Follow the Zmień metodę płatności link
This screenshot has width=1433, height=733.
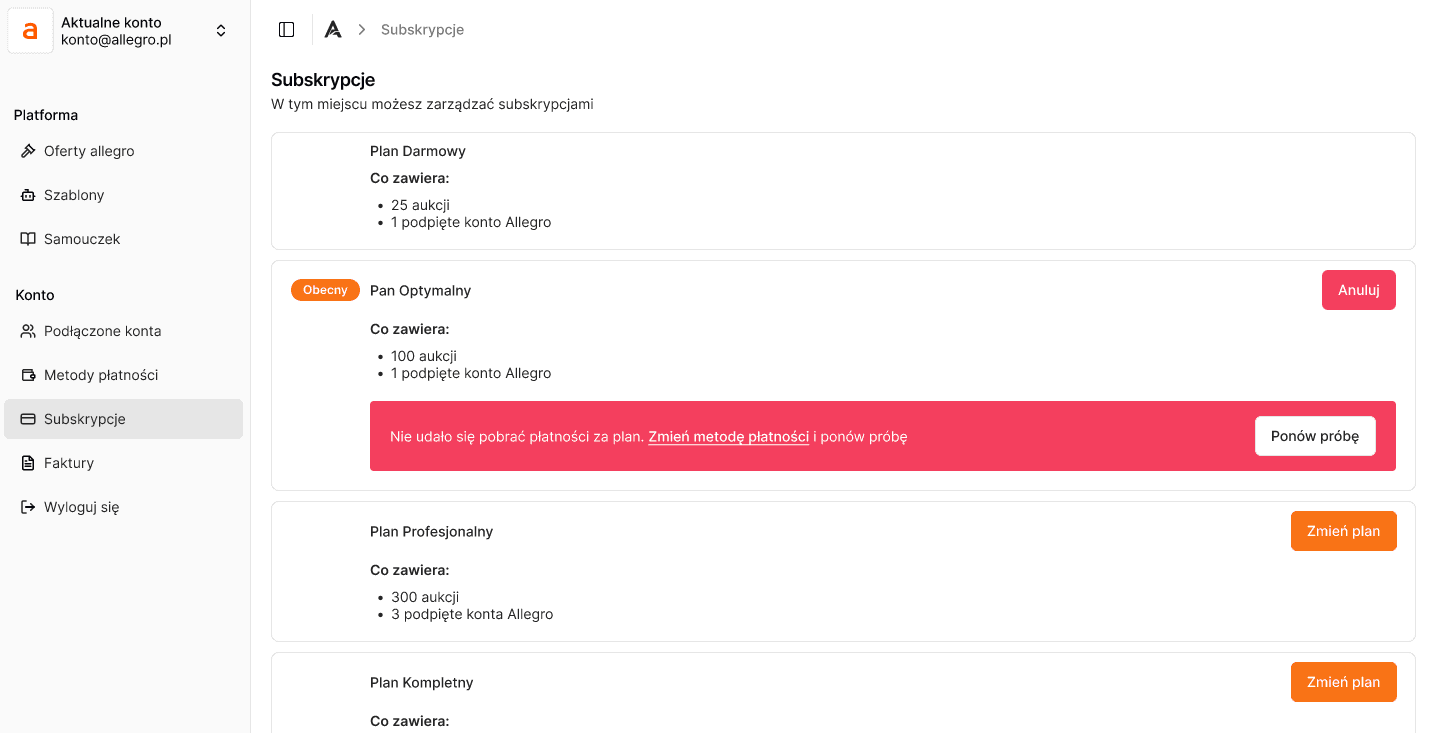click(x=728, y=436)
